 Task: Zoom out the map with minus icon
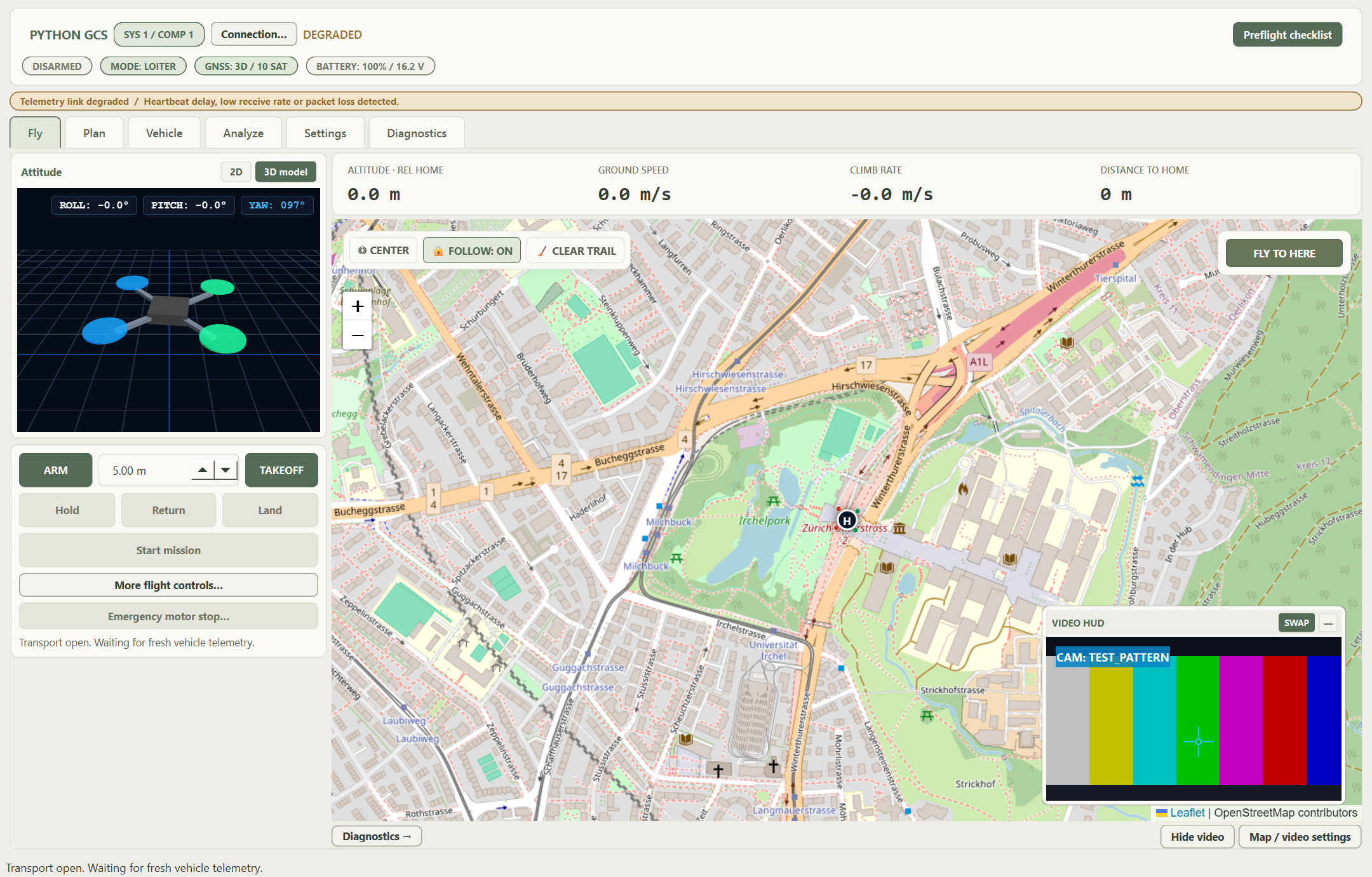(x=358, y=335)
